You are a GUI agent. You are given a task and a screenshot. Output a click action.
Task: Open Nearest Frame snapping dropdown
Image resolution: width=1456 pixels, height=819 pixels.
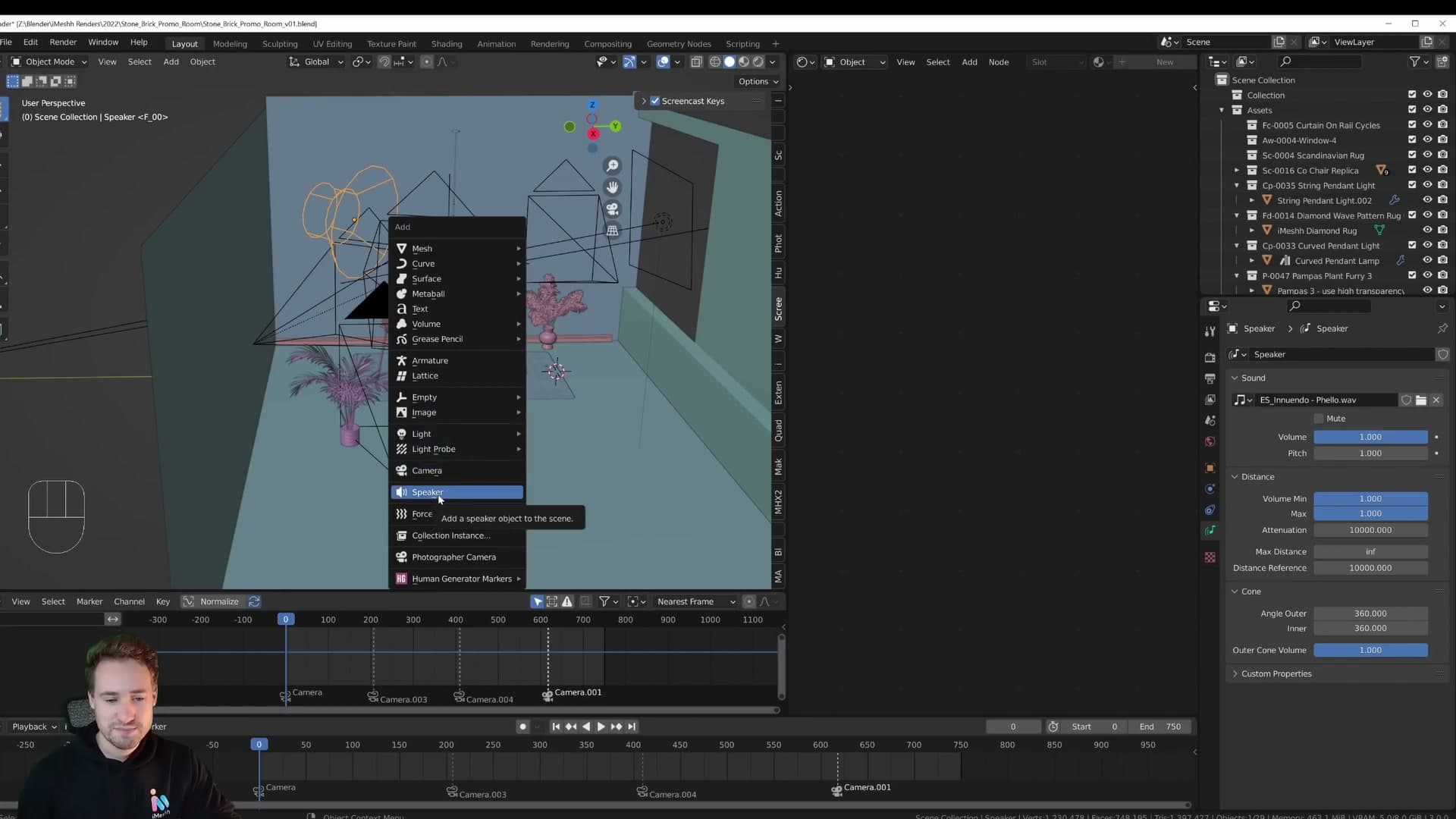[x=695, y=601]
